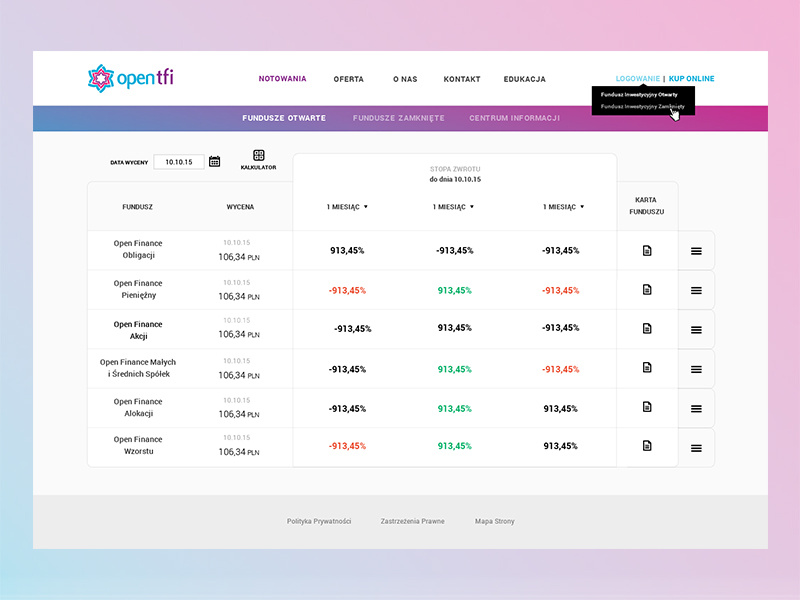The width and height of the screenshot is (800, 600).
Task: Open hamburger menu for Open Finance Akcji row
Action: click(x=696, y=330)
